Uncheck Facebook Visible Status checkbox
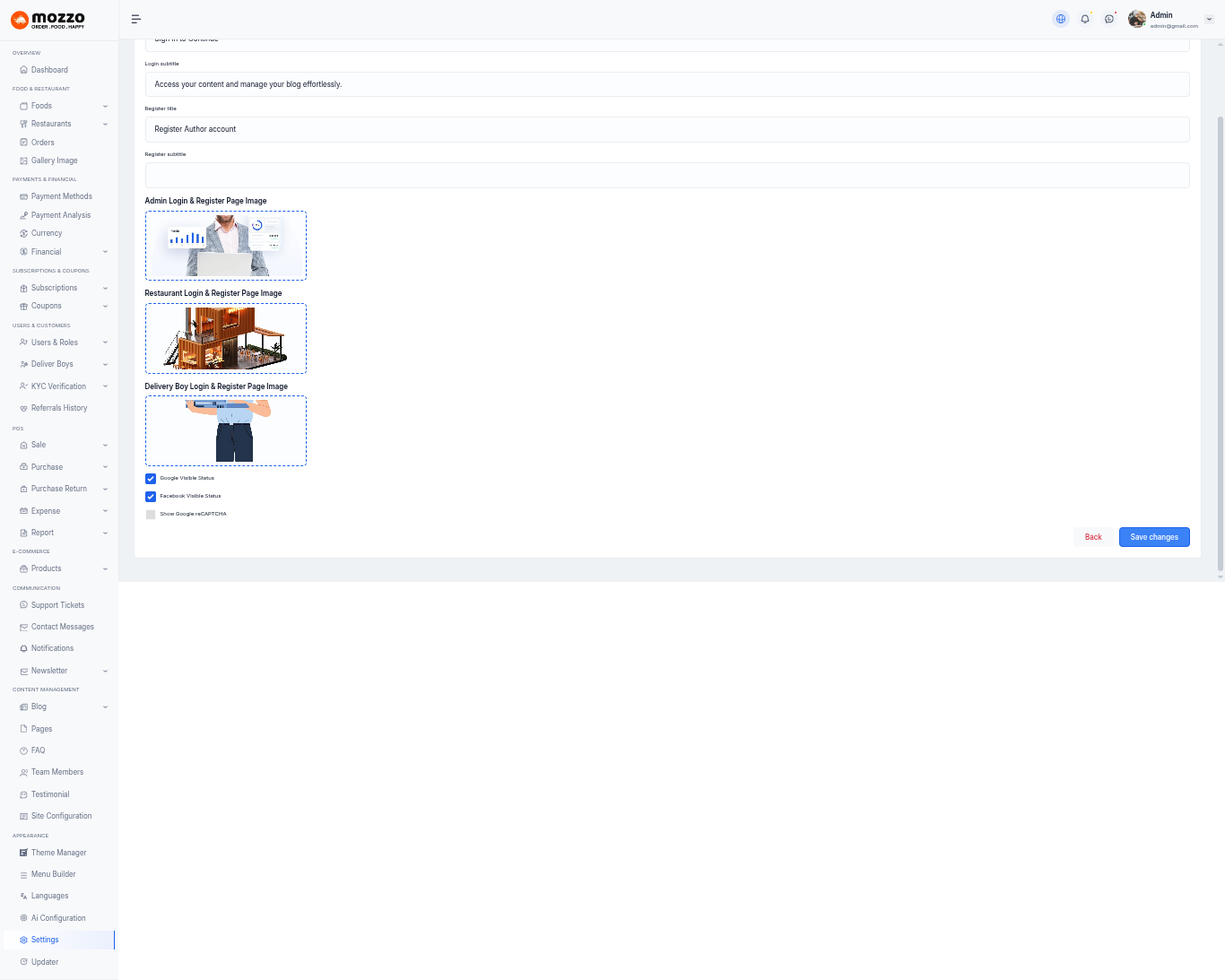This screenshot has height=980, width=1225. pyautogui.click(x=151, y=497)
